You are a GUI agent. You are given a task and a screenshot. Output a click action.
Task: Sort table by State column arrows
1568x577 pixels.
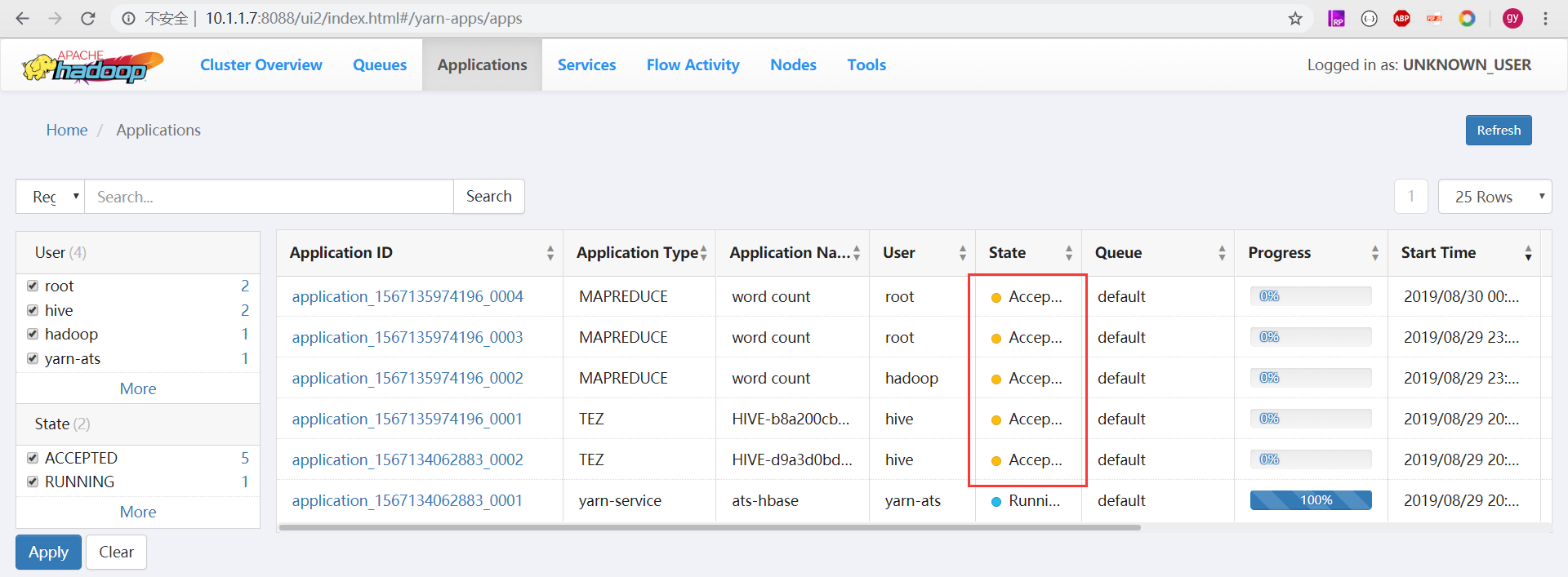pos(1068,253)
